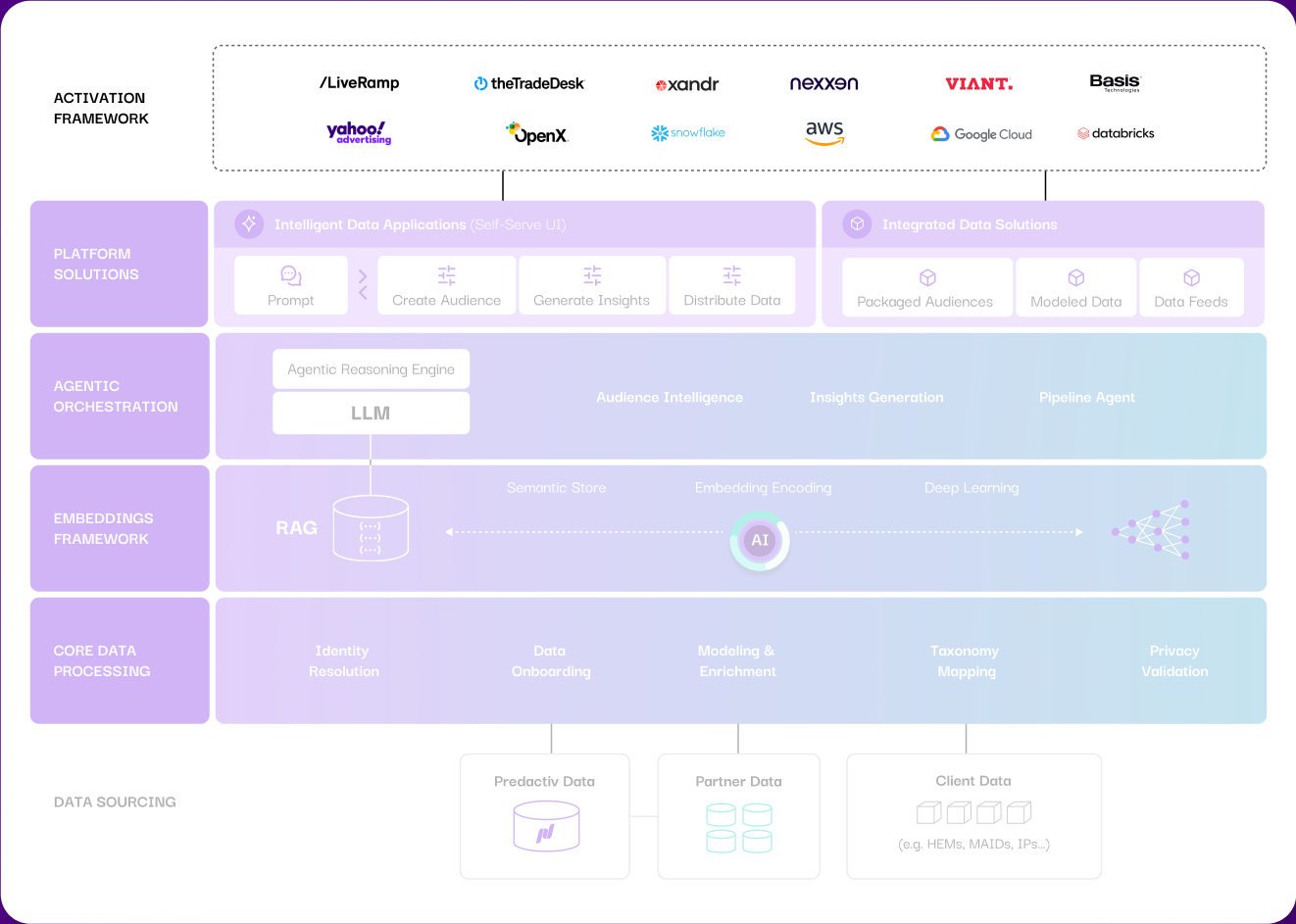This screenshot has height=924, width=1296.
Task: Click the cube icon above Modeled Data
Action: click(1076, 278)
